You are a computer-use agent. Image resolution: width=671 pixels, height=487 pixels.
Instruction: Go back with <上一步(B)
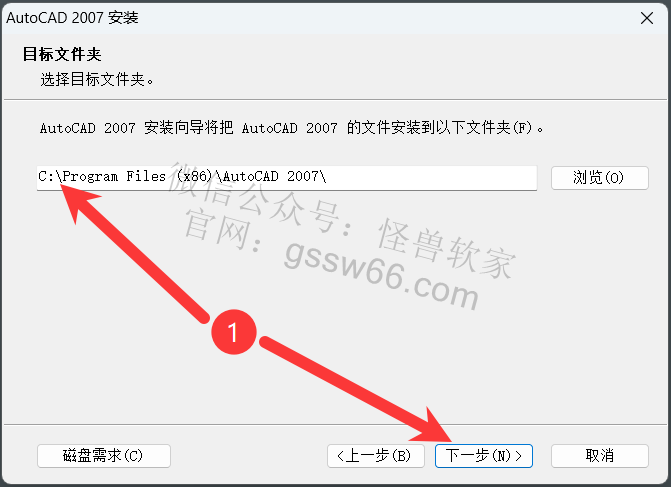pos(376,456)
